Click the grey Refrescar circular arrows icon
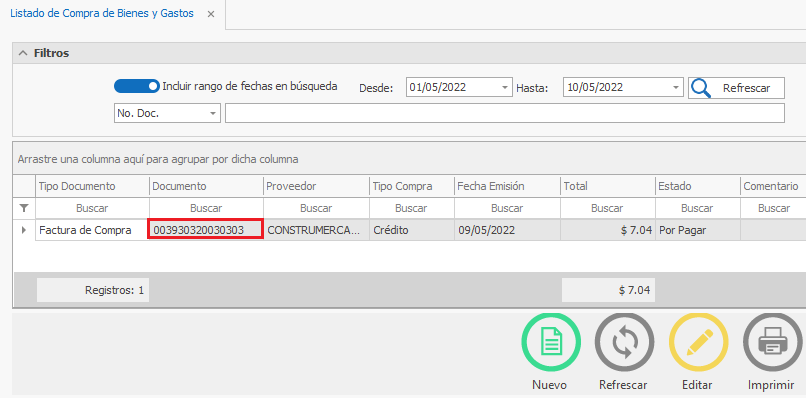The width and height of the screenshot is (806, 398). 625,342
